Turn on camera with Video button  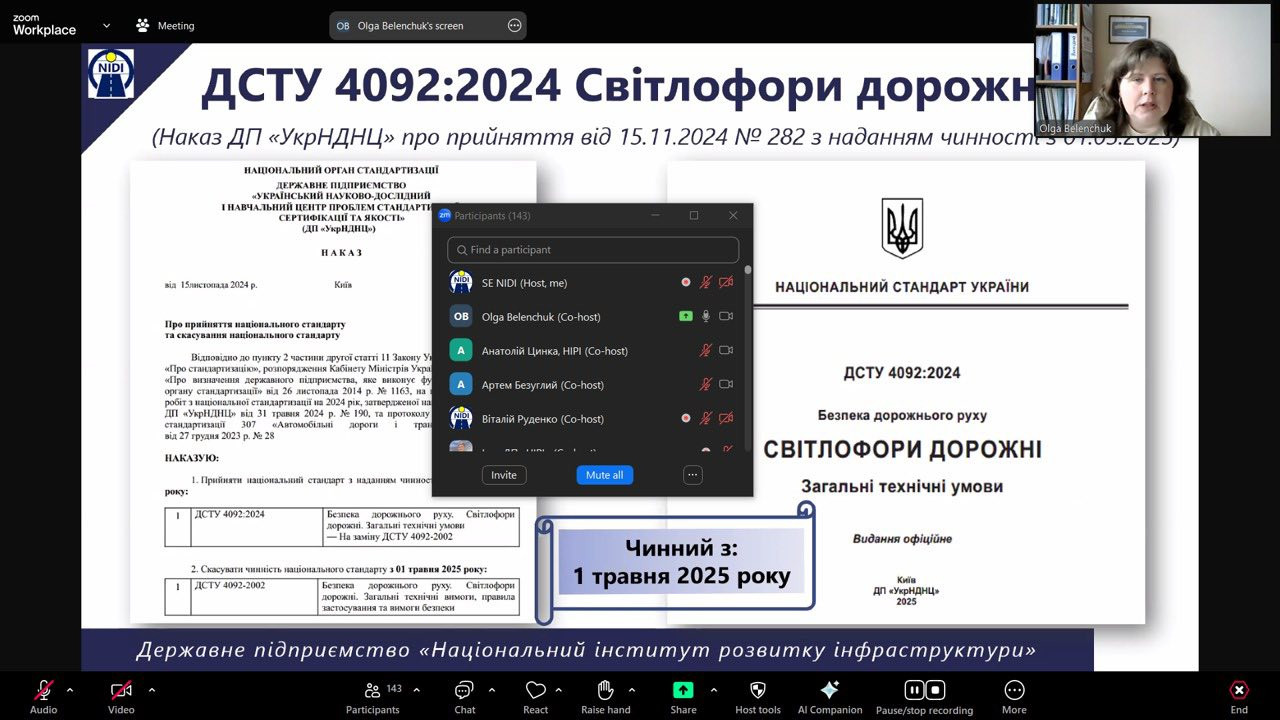121,690
